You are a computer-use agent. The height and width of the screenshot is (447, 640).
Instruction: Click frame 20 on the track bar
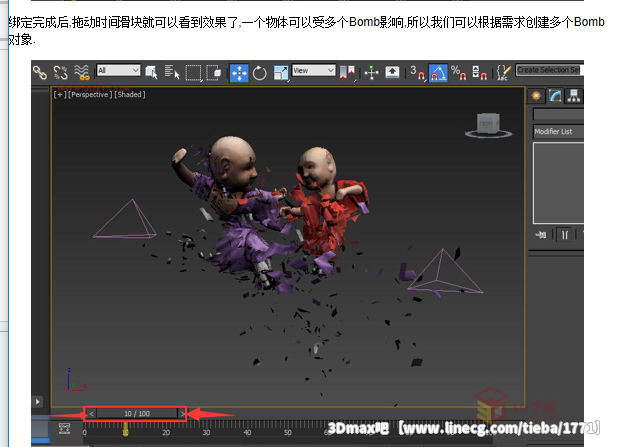[x=166, y=433]
